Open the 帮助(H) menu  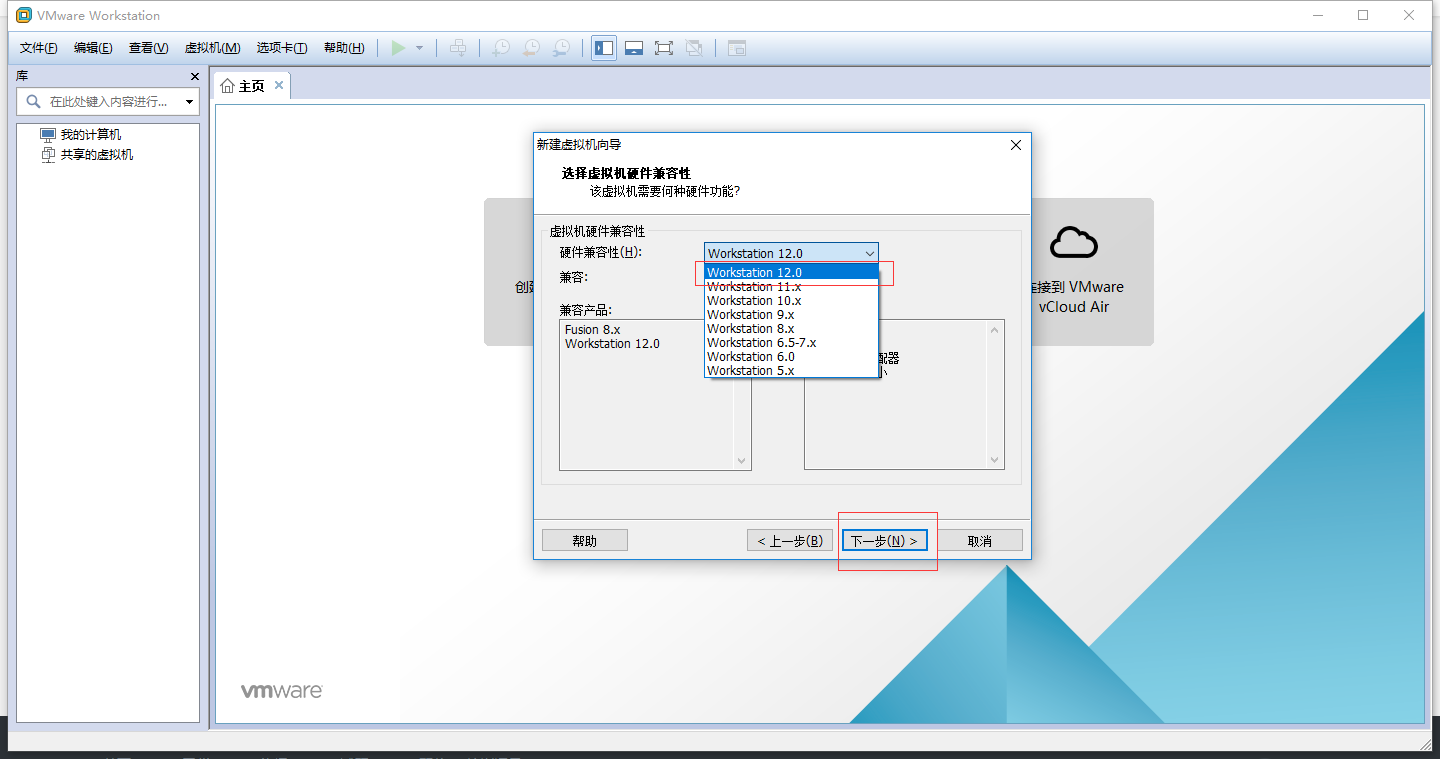click(344, 48)
